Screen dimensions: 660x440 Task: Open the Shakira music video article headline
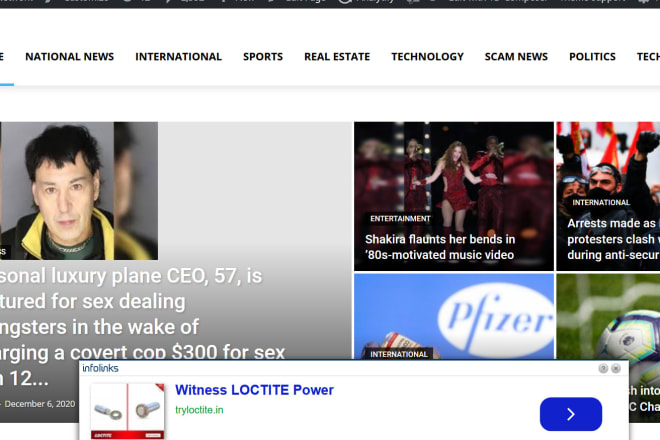point(440,247)
